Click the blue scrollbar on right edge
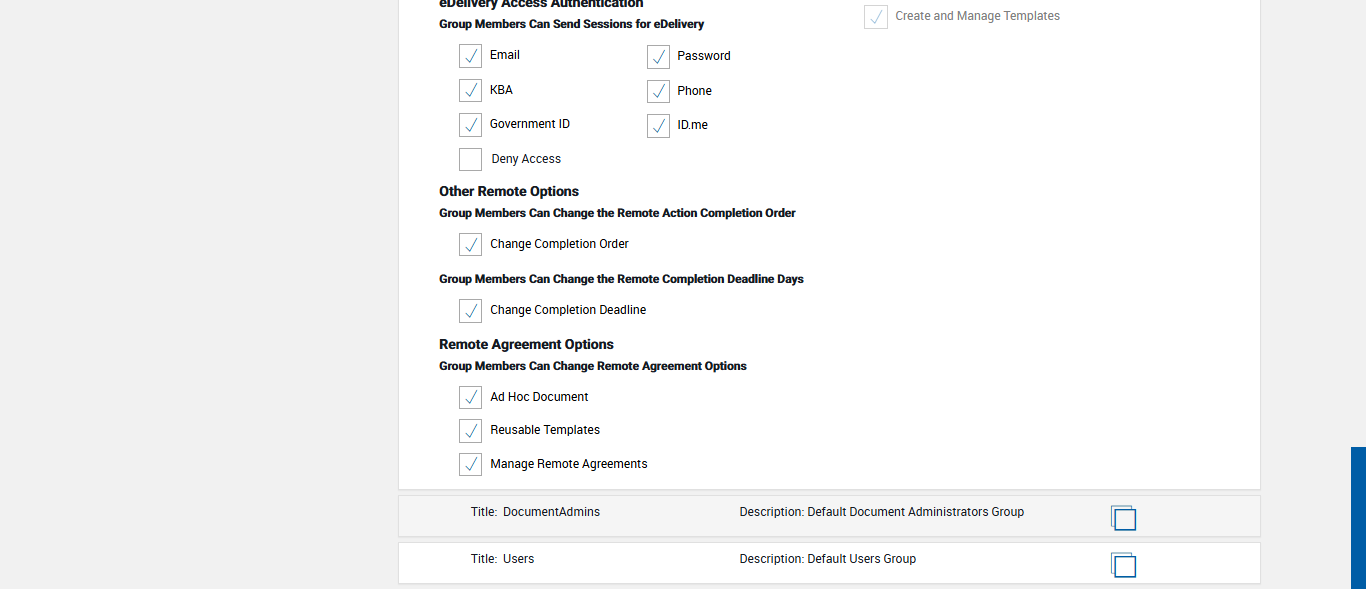The width and height of the screenshot is (1366, 589). point(1358,517)
